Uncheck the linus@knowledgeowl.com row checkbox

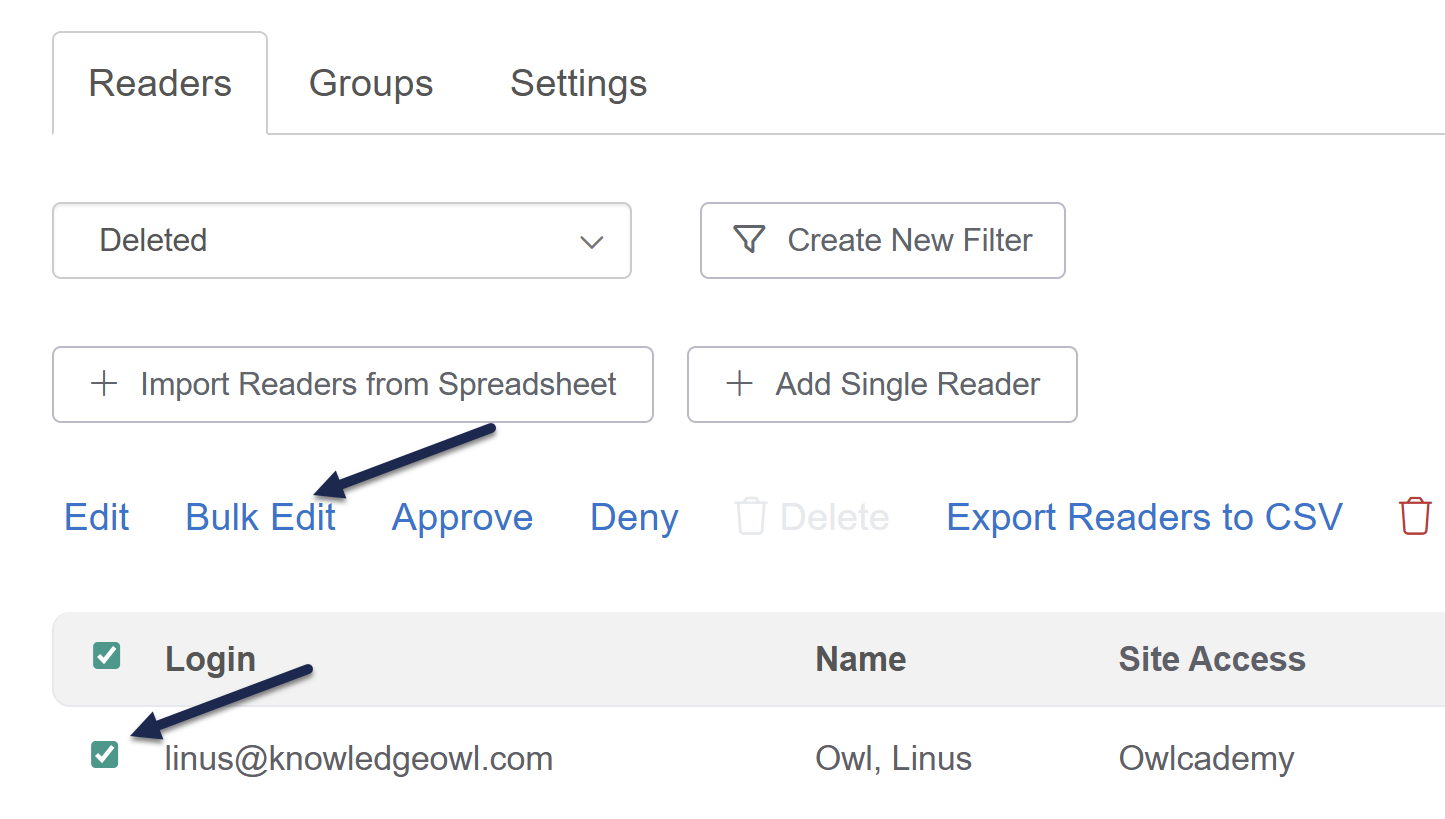pos(105,755)
